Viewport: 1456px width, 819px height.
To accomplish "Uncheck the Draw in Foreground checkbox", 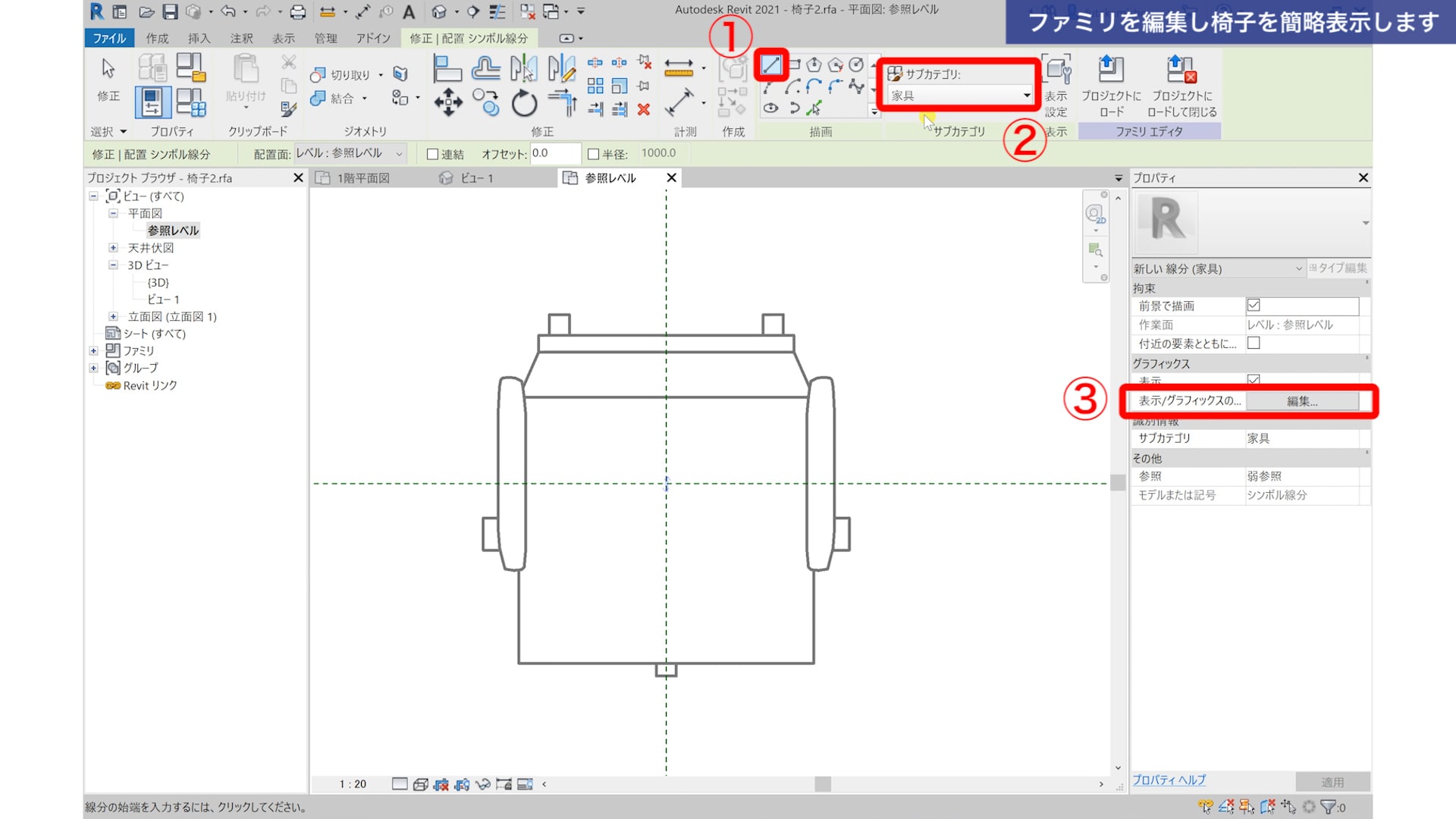I will (x=1254, y=305).
